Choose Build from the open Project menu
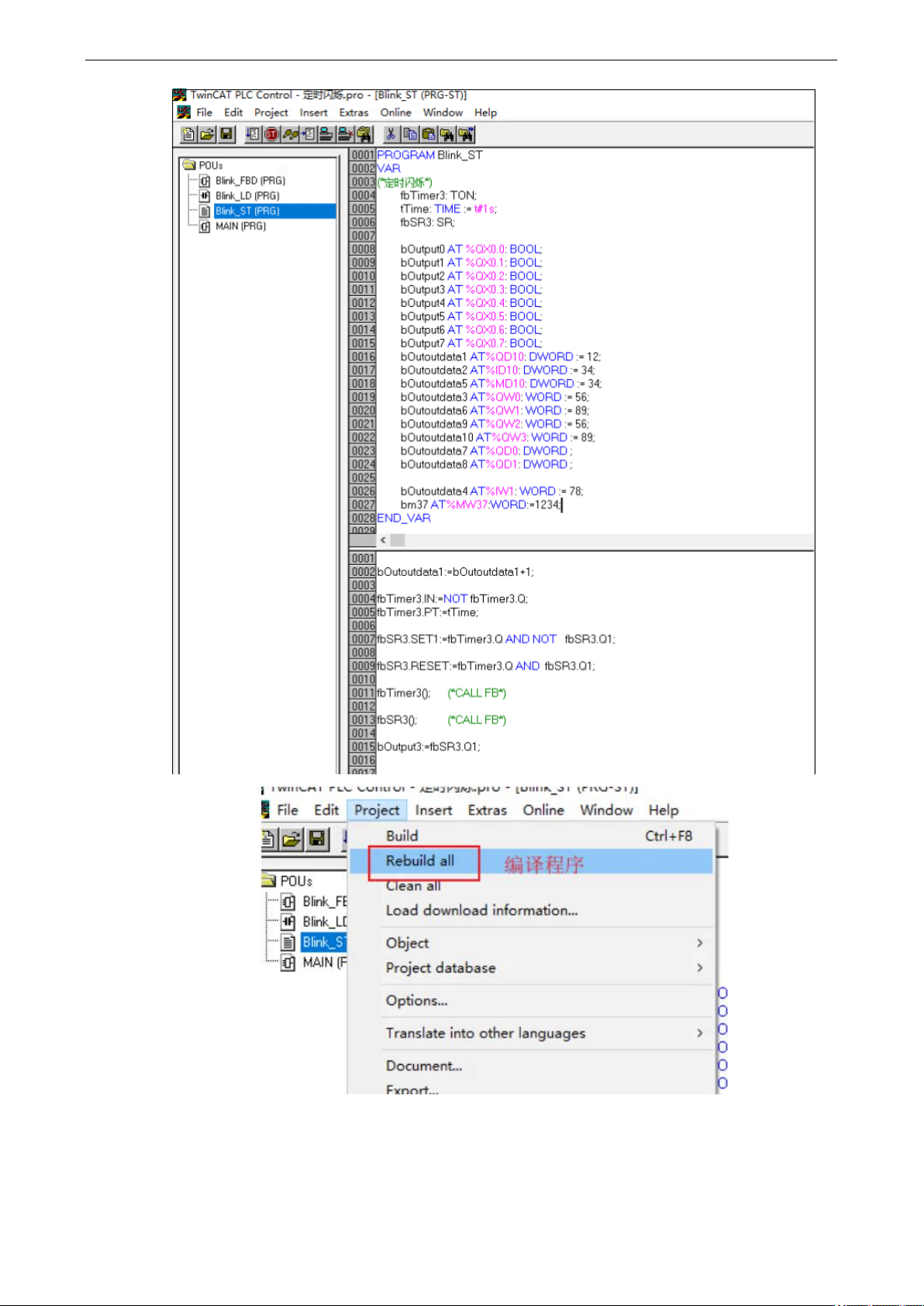Viewport: 924px width, 1306px height. [531, 836]
